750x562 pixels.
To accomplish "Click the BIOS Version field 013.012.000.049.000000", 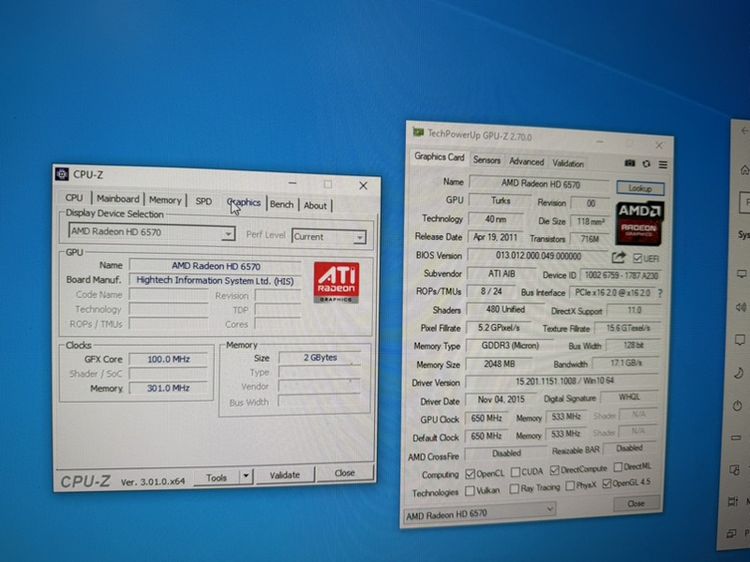I will coord(538,256).
